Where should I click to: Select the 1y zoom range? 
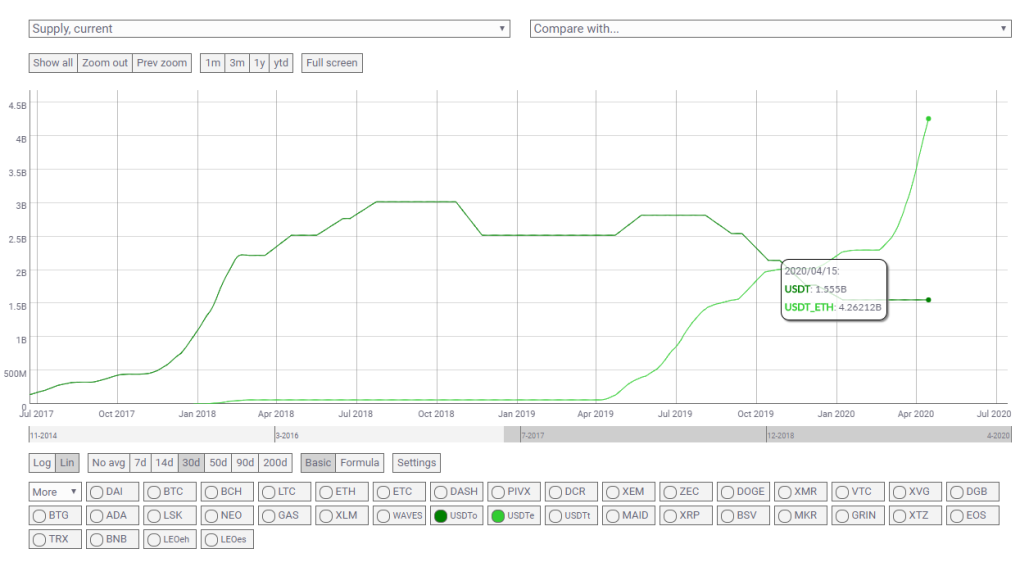259,63
